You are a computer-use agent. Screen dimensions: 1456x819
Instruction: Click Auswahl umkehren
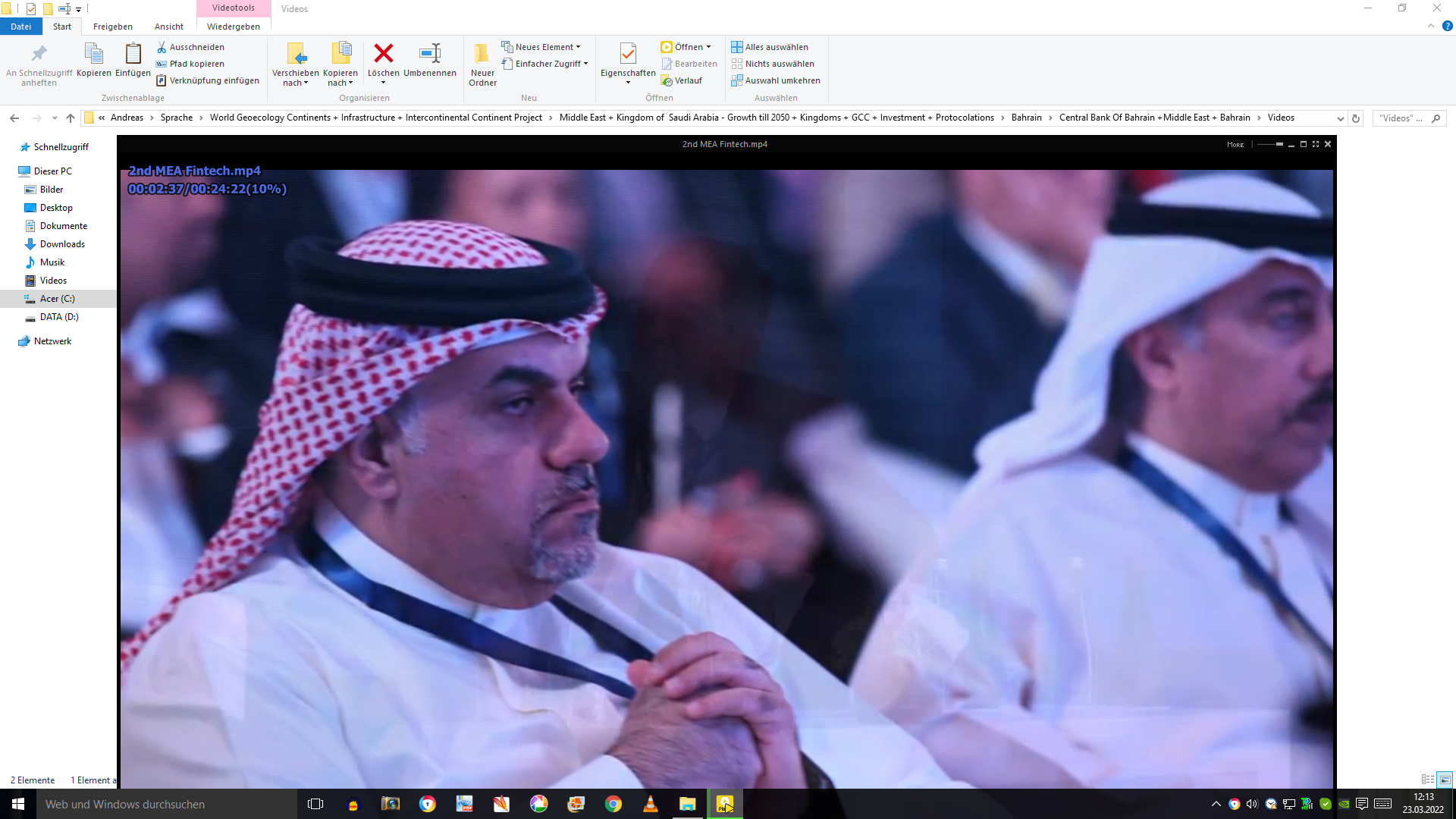pos(776,80)
